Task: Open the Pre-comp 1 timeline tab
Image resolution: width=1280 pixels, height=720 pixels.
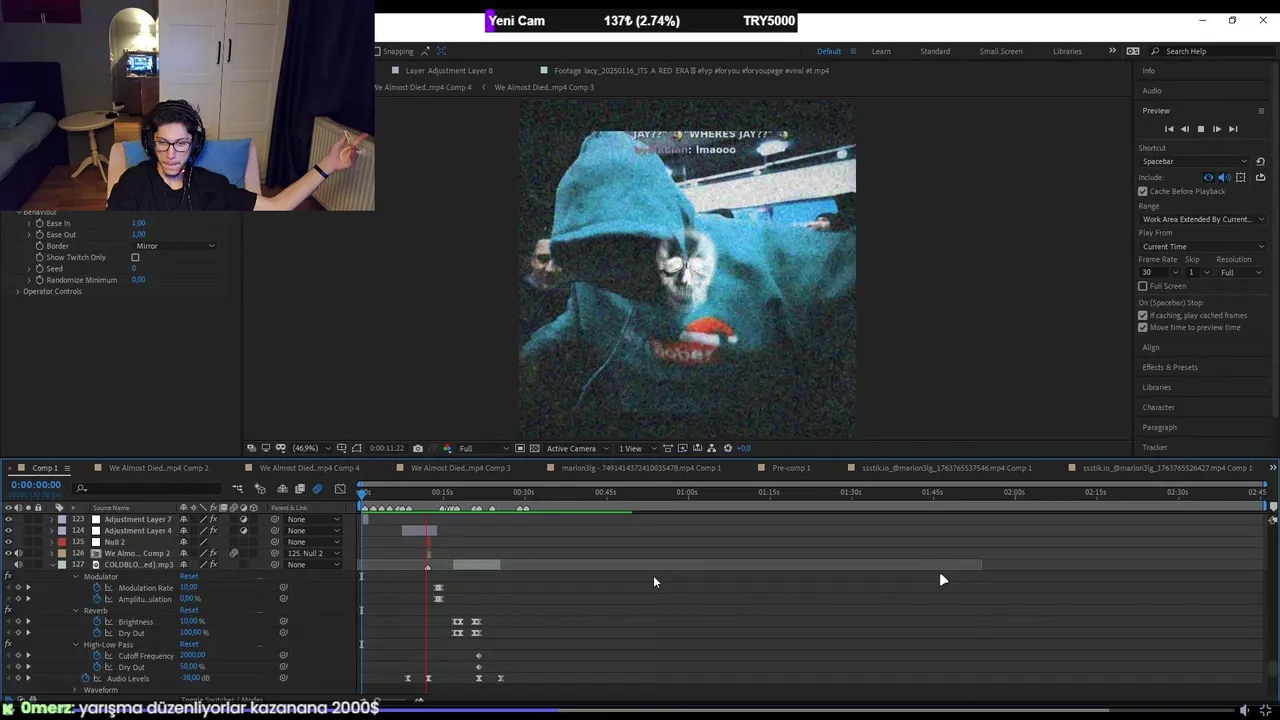Action: (x=791, y=468)
